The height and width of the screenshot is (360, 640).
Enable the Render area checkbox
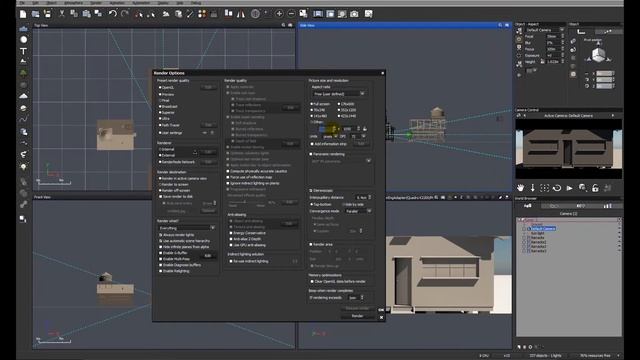click(x=321, y=244)
